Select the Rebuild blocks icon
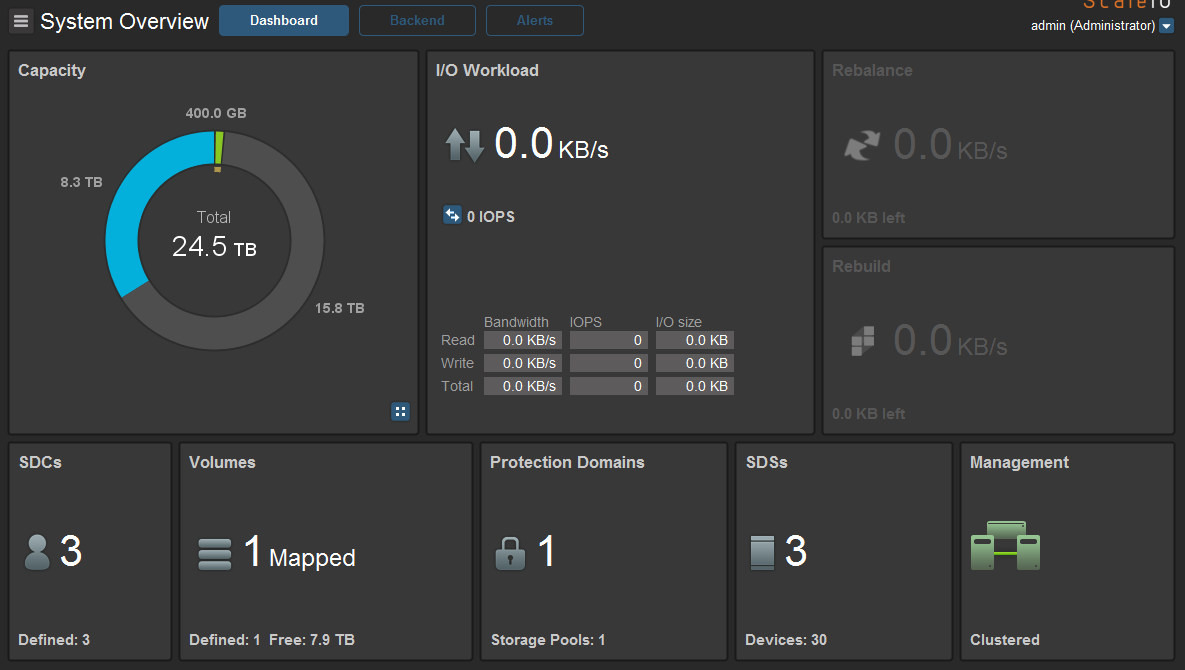Screen dimensions: 1185x670 click(860, 340)
